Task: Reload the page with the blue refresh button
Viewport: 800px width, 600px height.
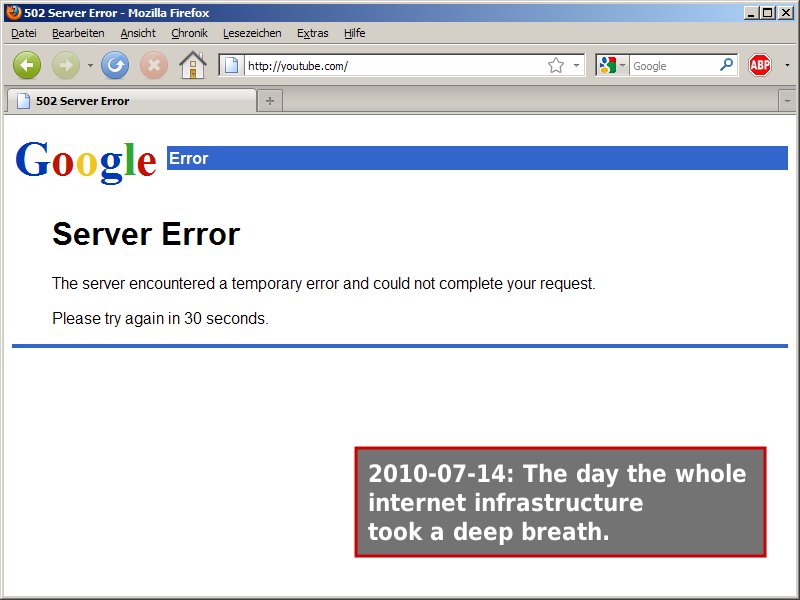Action: (x=115, y=66)
